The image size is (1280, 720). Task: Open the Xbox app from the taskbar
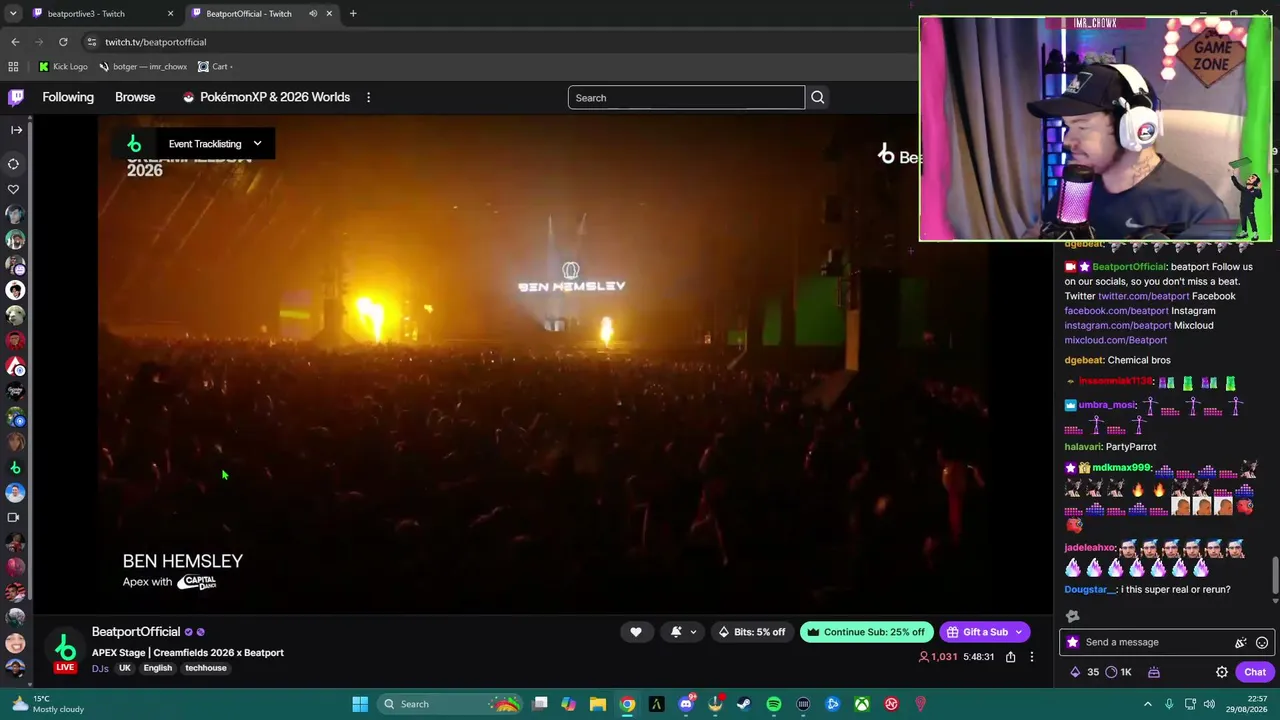[x=861, y=704]
